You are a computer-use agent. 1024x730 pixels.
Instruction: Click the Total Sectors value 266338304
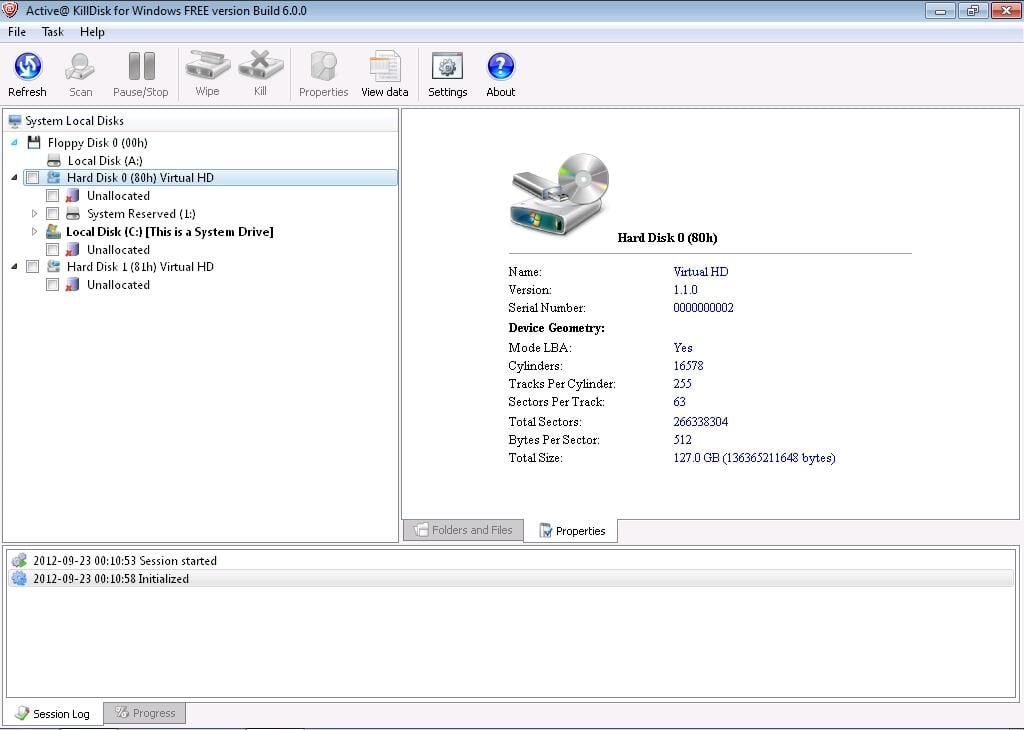[701, 422]
